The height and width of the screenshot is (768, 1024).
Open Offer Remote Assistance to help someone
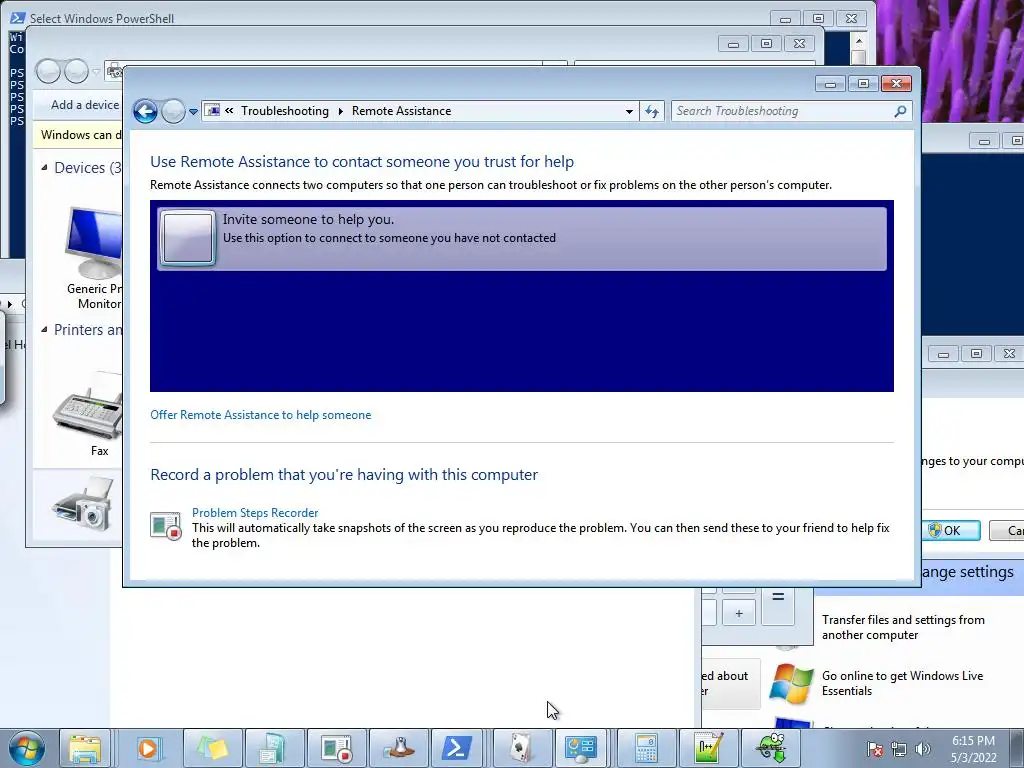(x=261, y=415)
